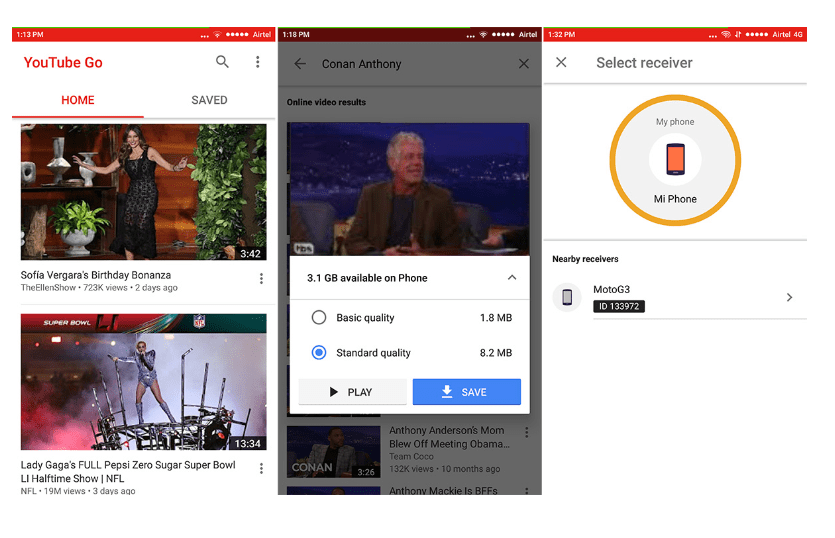Clear the Conan Anthony search query

(x=524, y=64)
